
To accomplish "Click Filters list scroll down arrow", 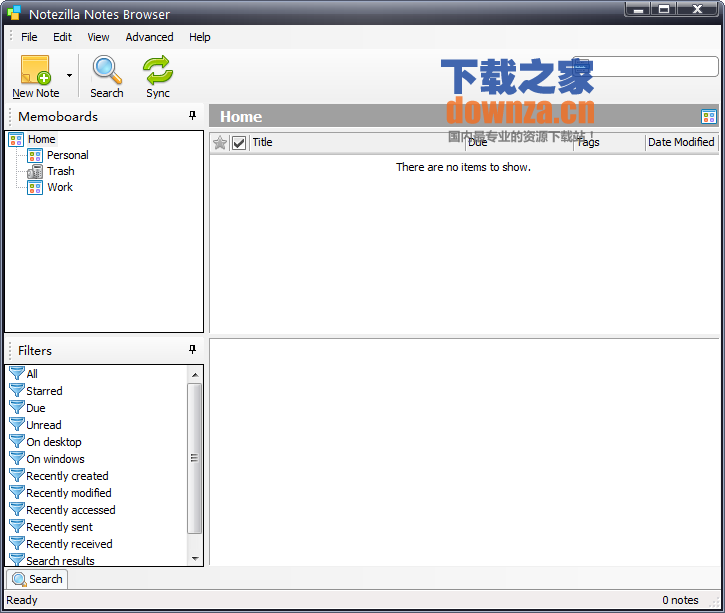I will click(195, 558).
